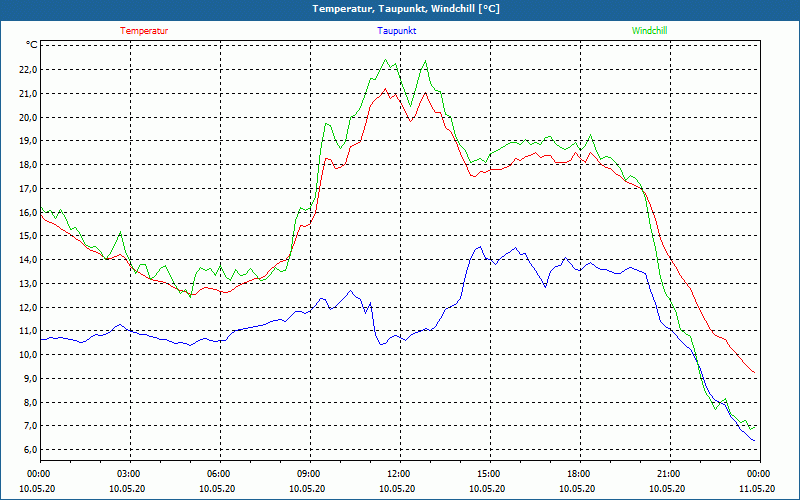Click the 12:00 time label
This screenshot has height=500, width=800.
(400, 473)
